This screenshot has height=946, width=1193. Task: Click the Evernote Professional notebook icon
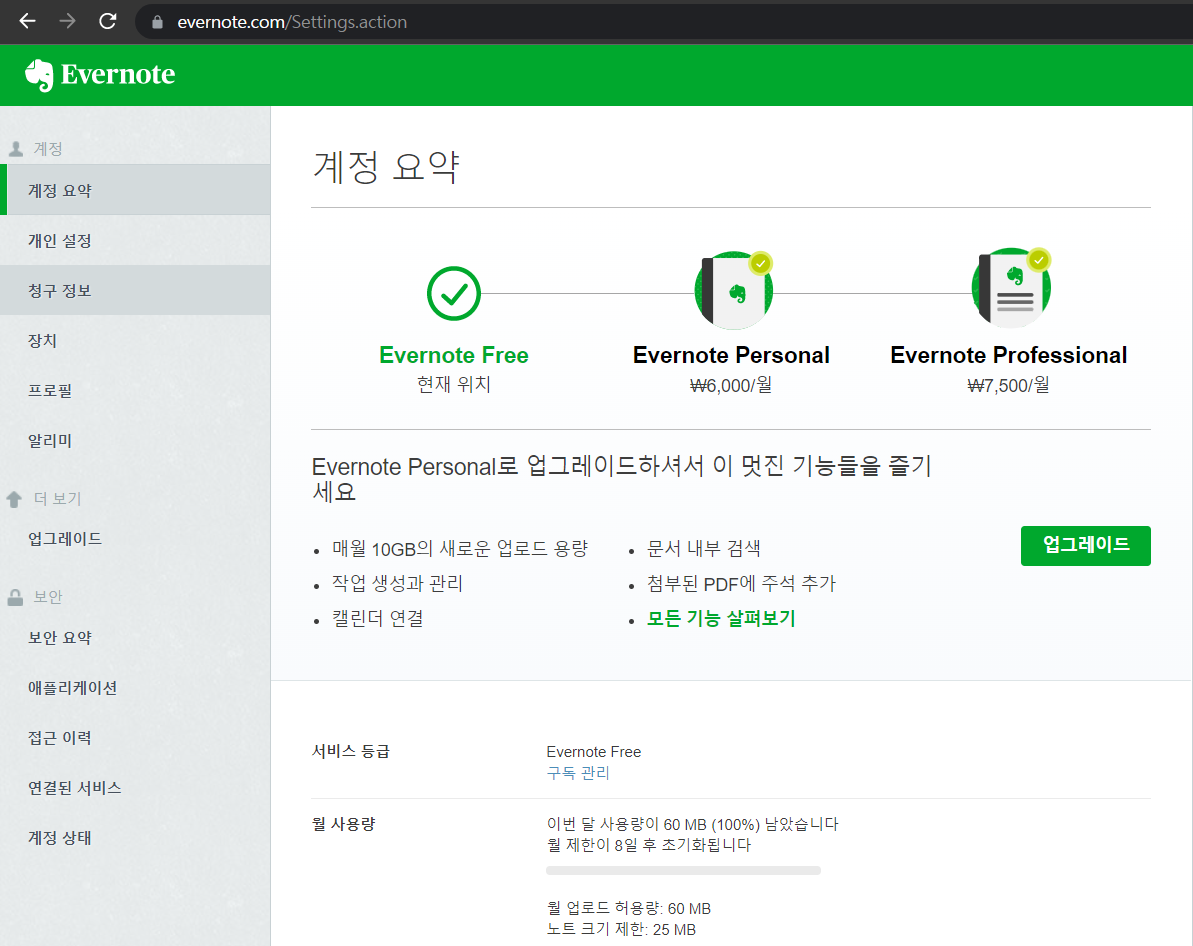pyautogui.click(x=1012, y=288)
